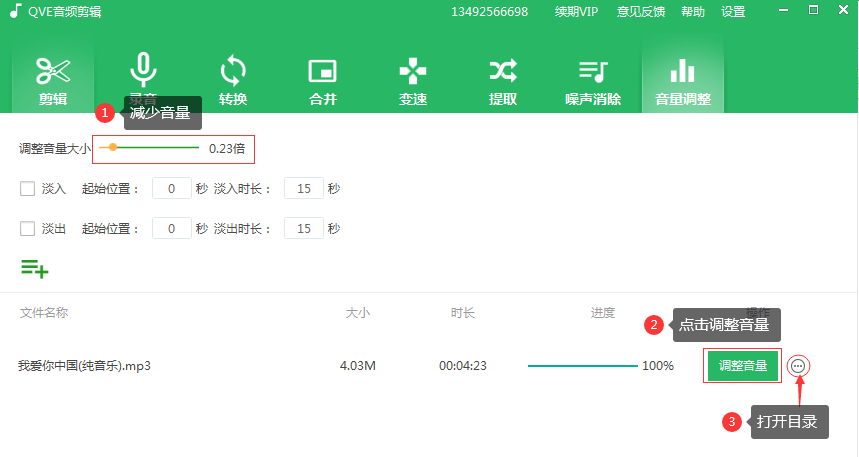Open the 合并 merge tool

pos(322,79)
